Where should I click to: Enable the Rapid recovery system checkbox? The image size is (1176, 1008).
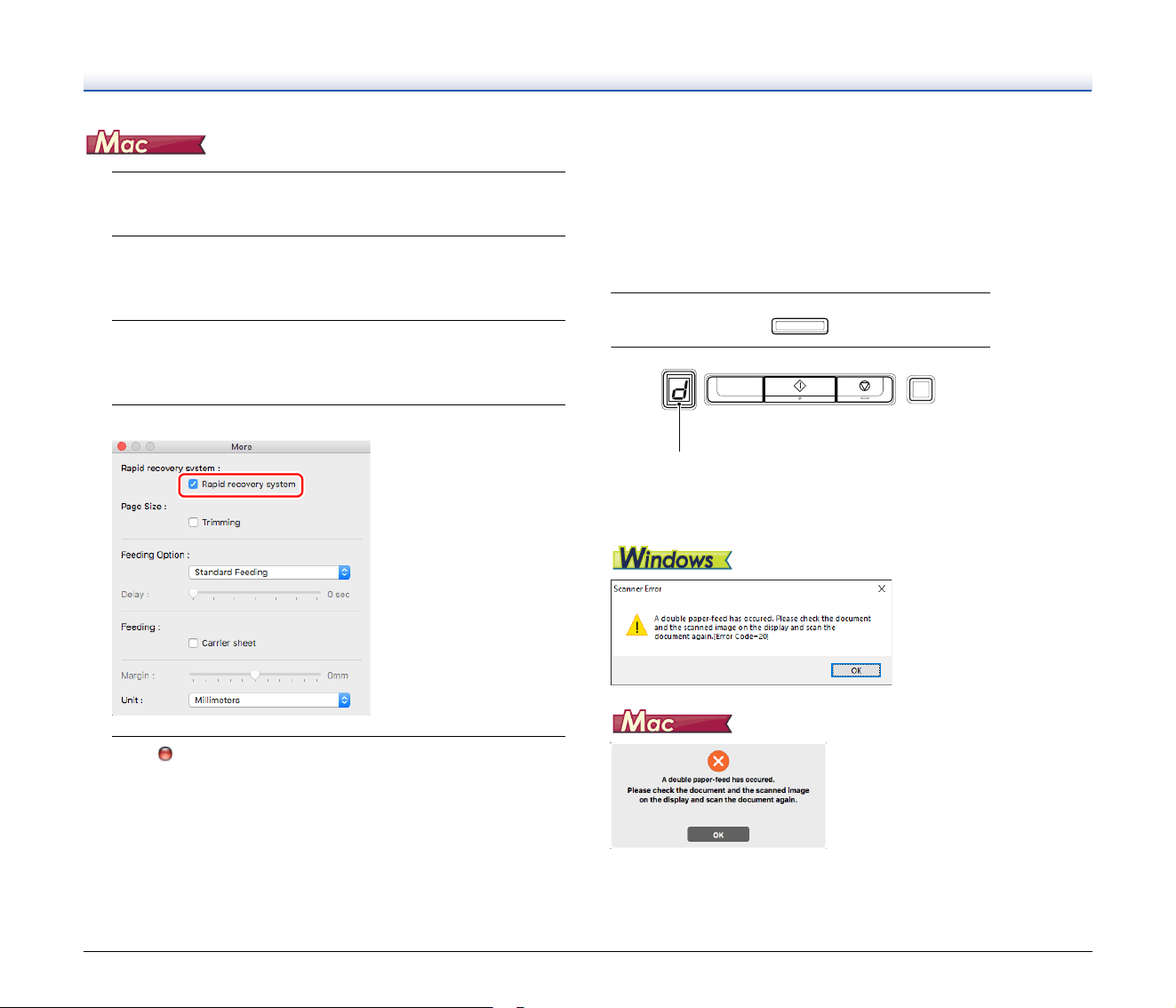click(193, 484)
